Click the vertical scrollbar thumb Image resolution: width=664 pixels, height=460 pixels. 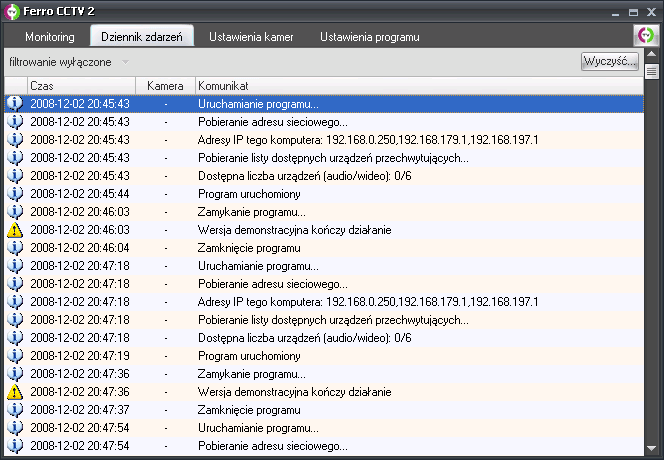click(x=652, y=72)
